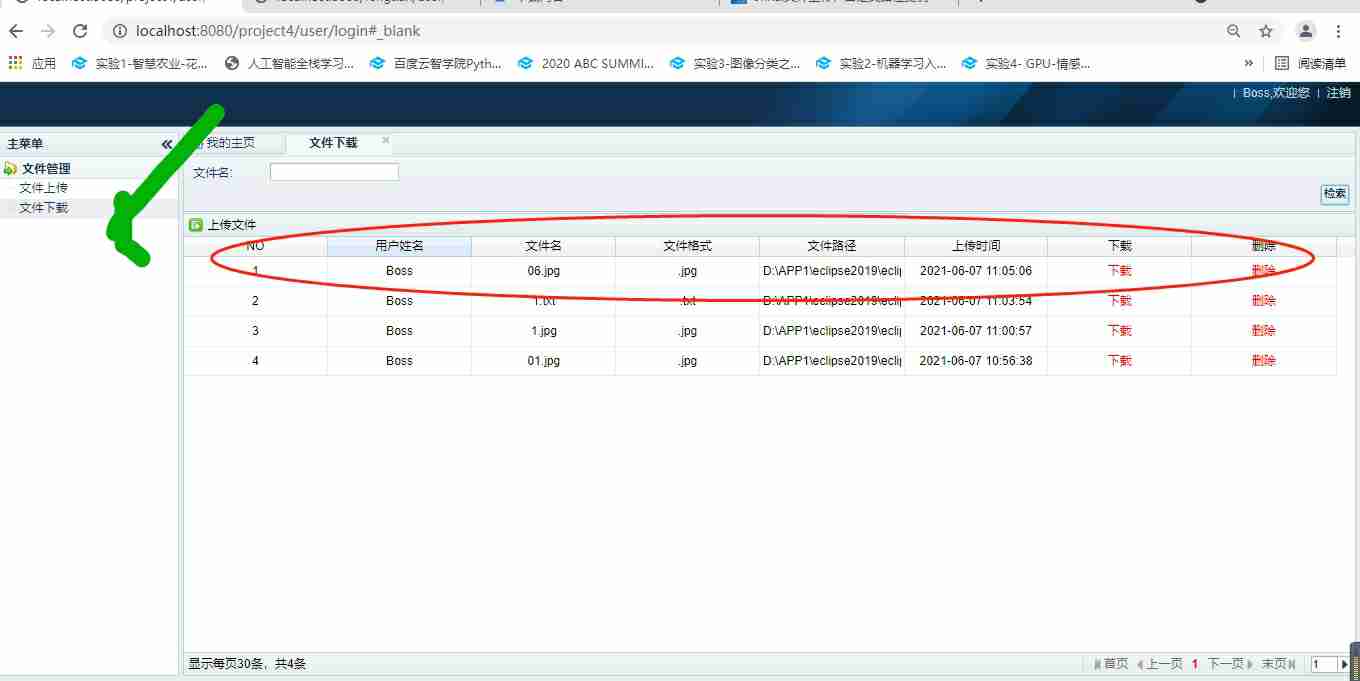
Task: Click 下载 link for 06.jpg
Action: coord(1119,271)
